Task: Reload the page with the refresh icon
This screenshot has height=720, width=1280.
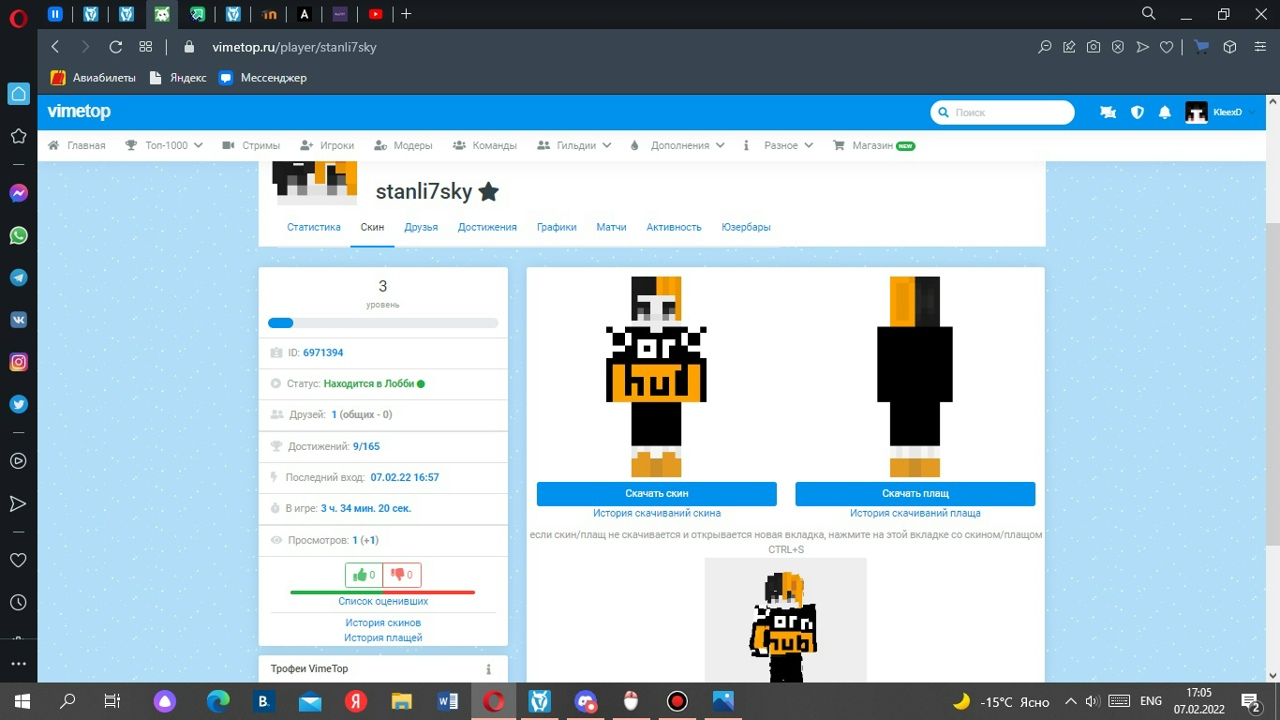Action: click(115, 47)
